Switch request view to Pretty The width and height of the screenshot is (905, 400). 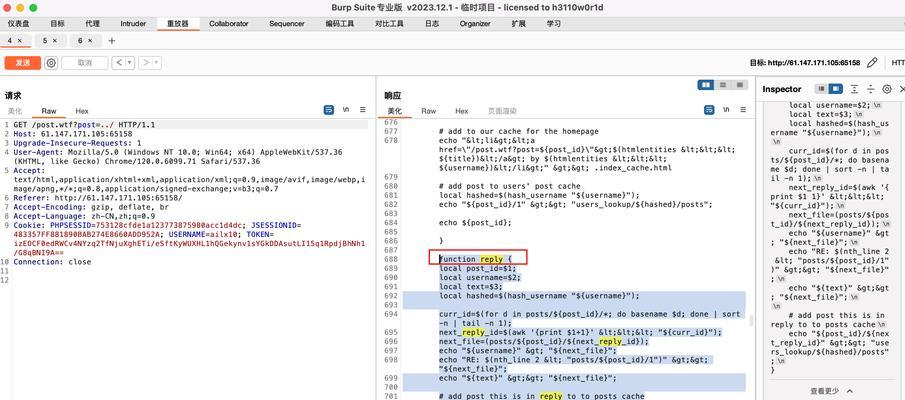(x=14, y=111)
